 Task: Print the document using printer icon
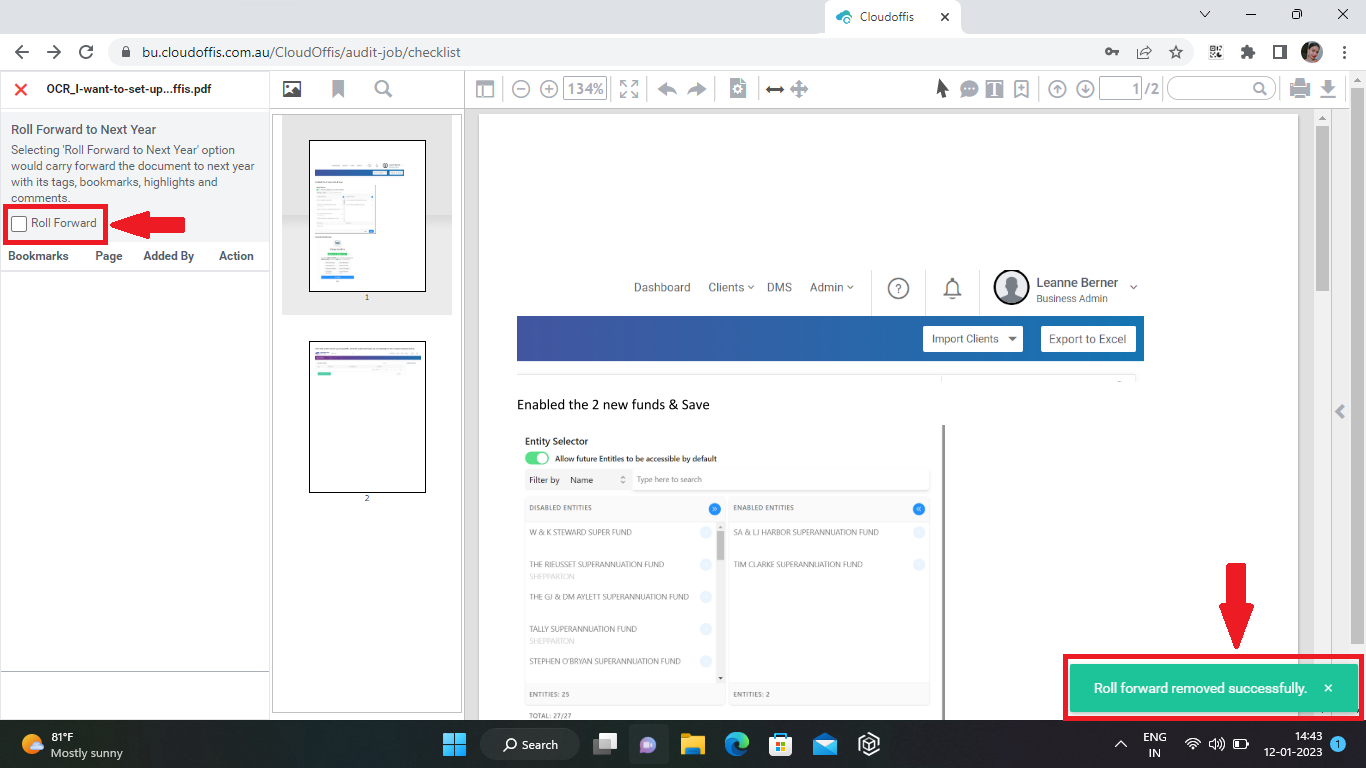tap(1299, 89)
